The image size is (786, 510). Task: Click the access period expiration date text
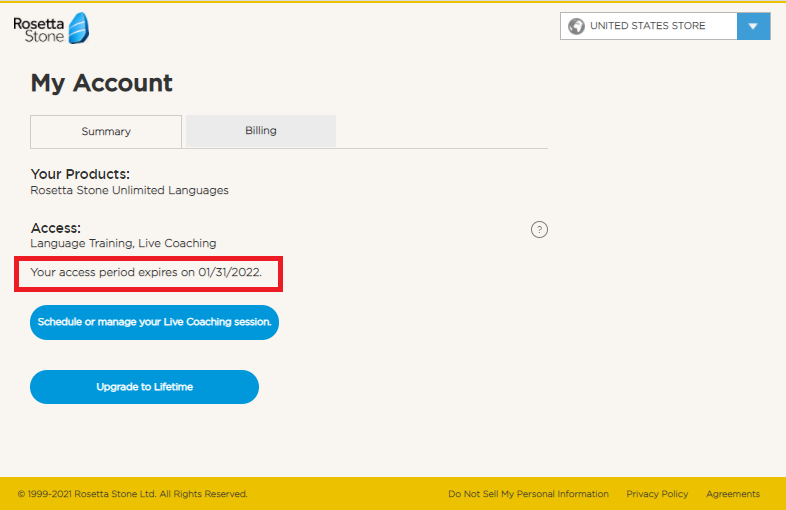[x=146, y=272]
